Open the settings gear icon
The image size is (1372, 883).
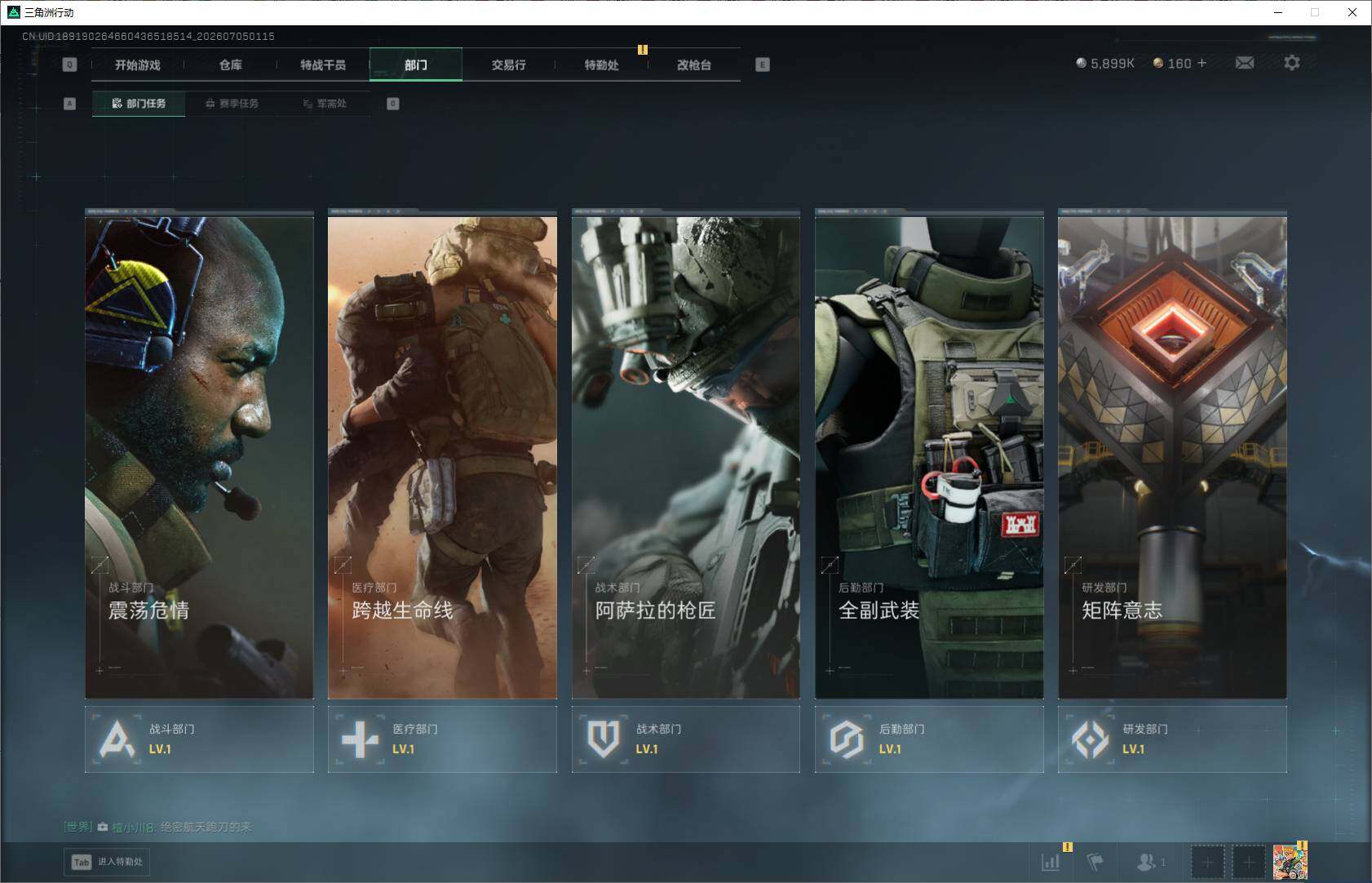(1291, 63)
